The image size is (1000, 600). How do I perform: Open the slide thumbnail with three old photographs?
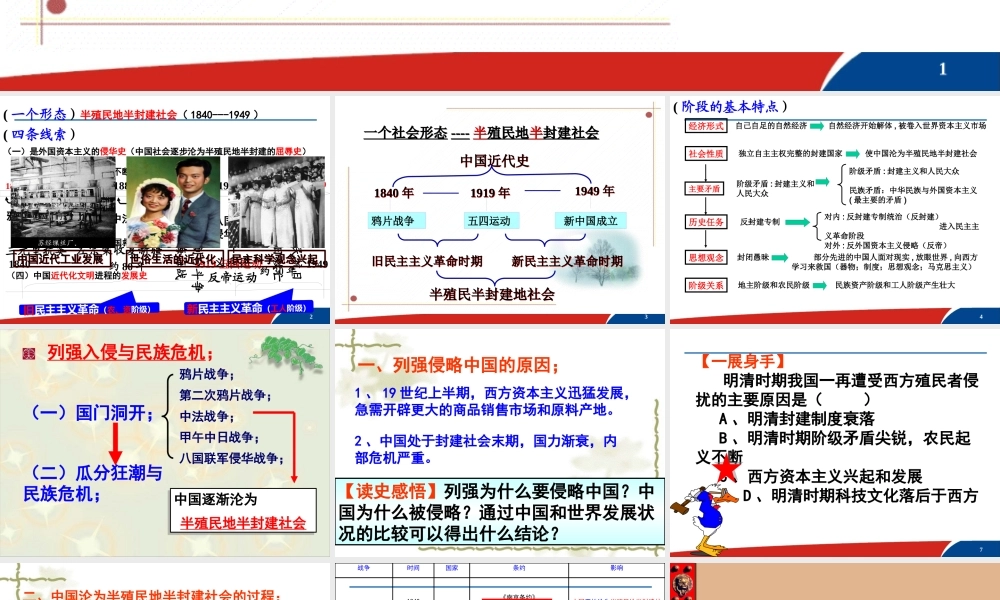(165, 210)
